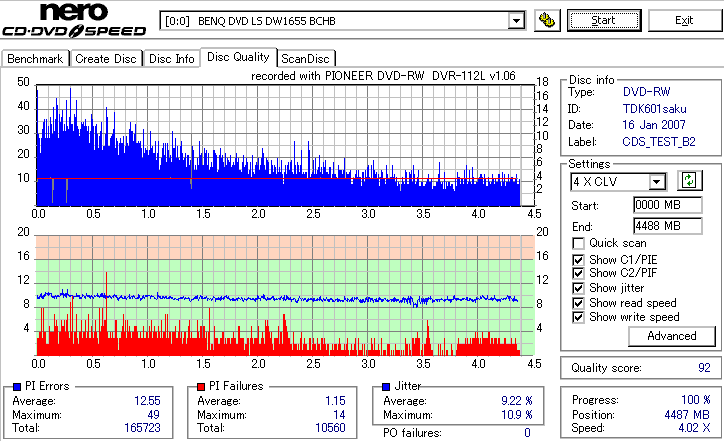Click the recorded with PIONEER DVD-RW text
This screenshot has height=441, width=724.
383,76
